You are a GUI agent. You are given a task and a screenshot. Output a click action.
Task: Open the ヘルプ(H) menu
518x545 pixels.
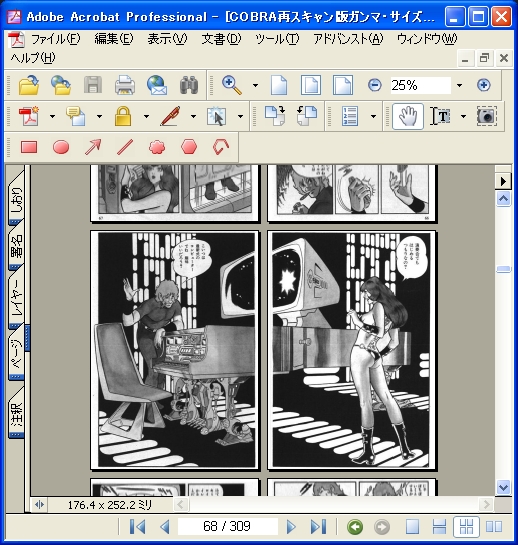[x=33, y=58]
